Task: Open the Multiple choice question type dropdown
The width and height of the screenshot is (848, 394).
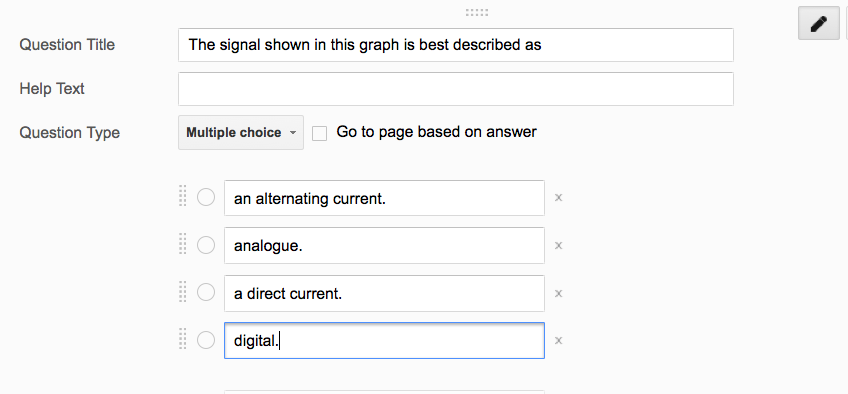Action: [241, 132]
